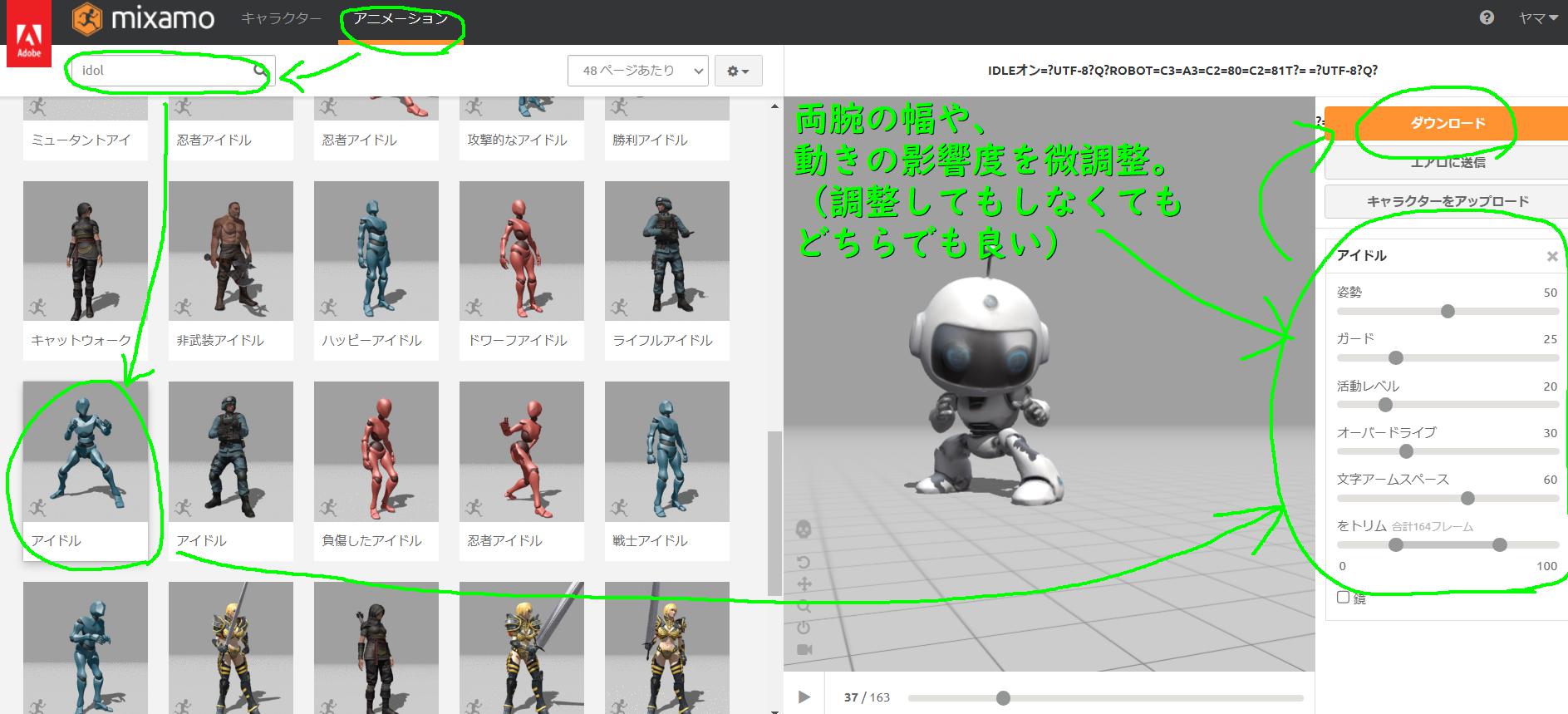Click the mixamo logo
Screen dimensions: 1568x714
click(143, 18)
